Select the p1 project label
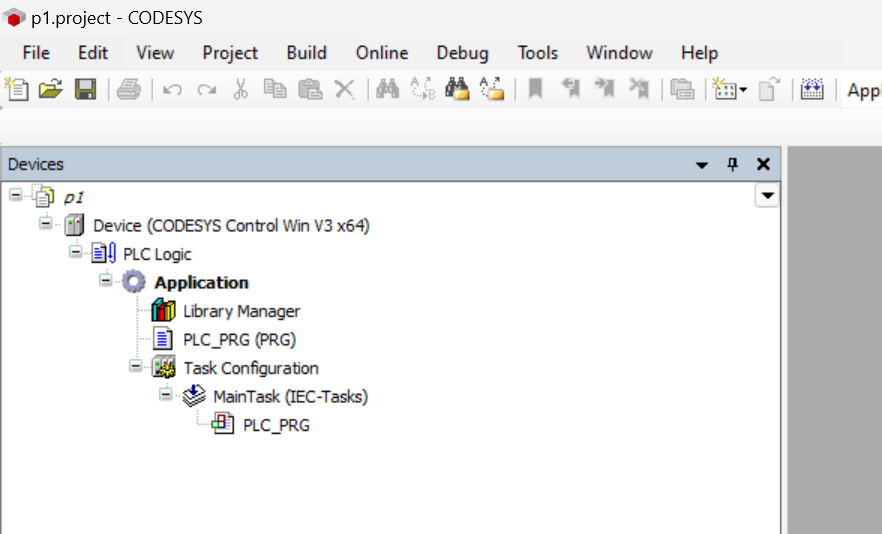This screenshot has width=882, height=534. click(x=74, y=198)
